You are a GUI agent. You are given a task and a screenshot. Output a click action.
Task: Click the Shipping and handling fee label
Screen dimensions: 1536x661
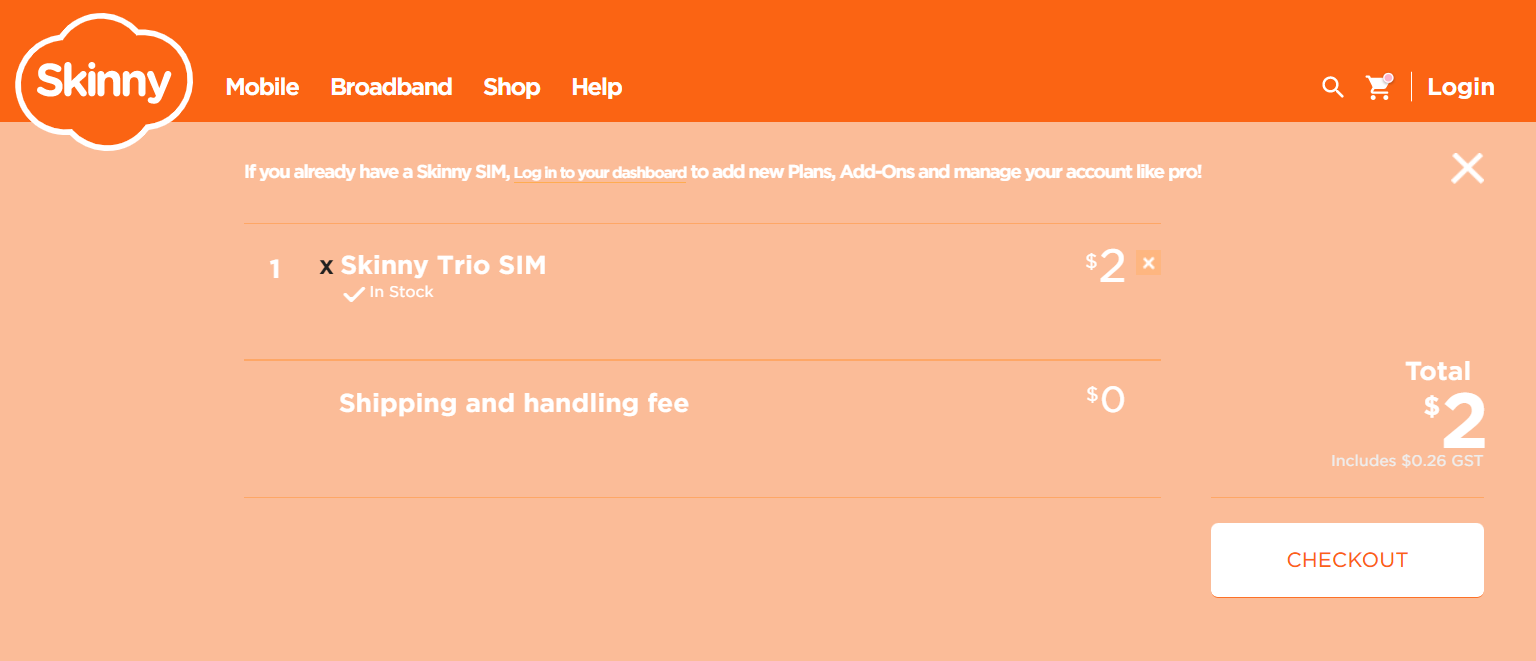[x=514, y=403]
